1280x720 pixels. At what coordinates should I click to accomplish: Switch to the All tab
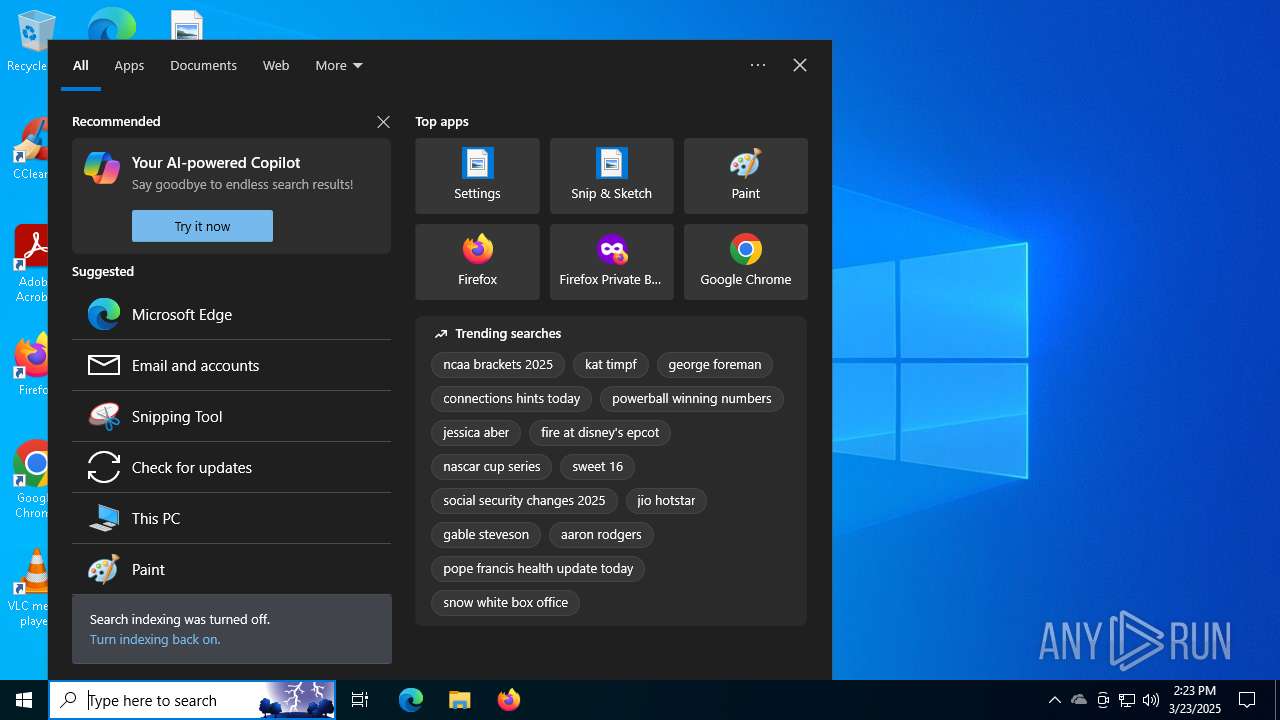(81, 65)
